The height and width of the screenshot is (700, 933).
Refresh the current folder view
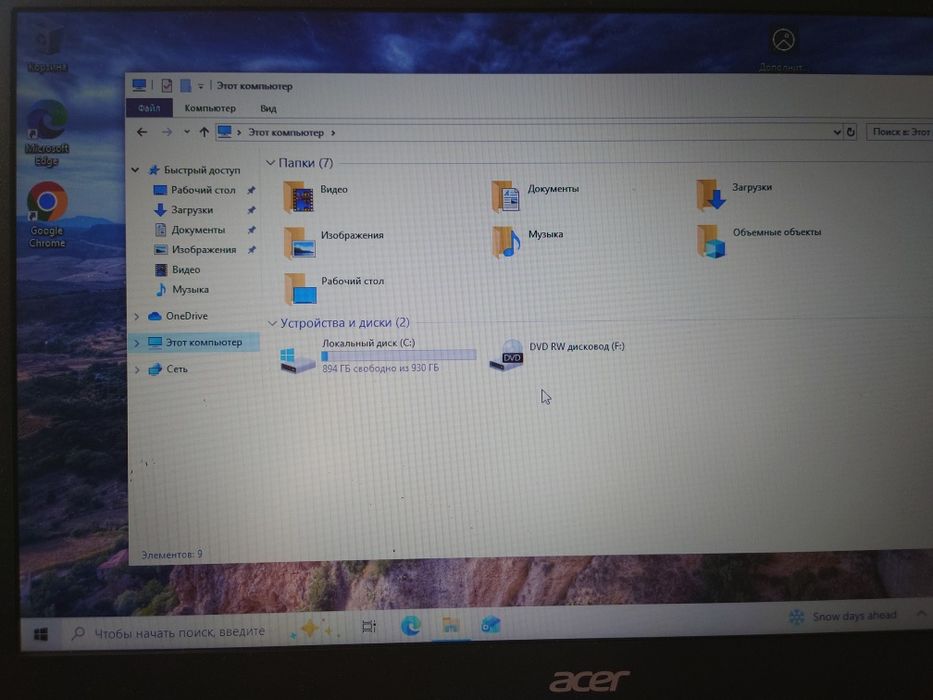tap(851, 132)
